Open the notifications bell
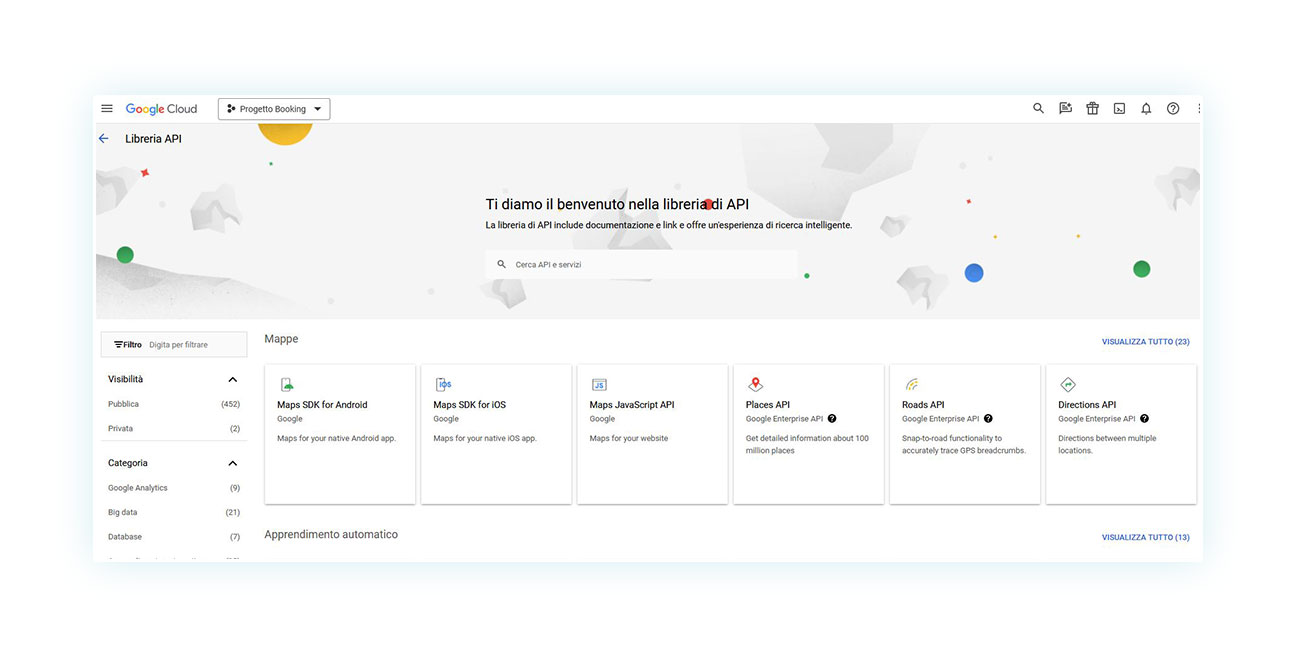 1146,109
